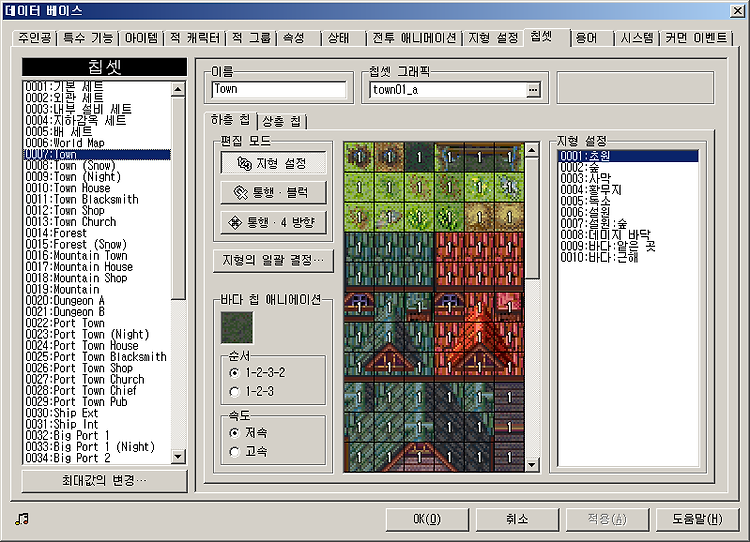Open help with 도움말(H) button
This screenshot has width=750, height=542.
[697, 519]
